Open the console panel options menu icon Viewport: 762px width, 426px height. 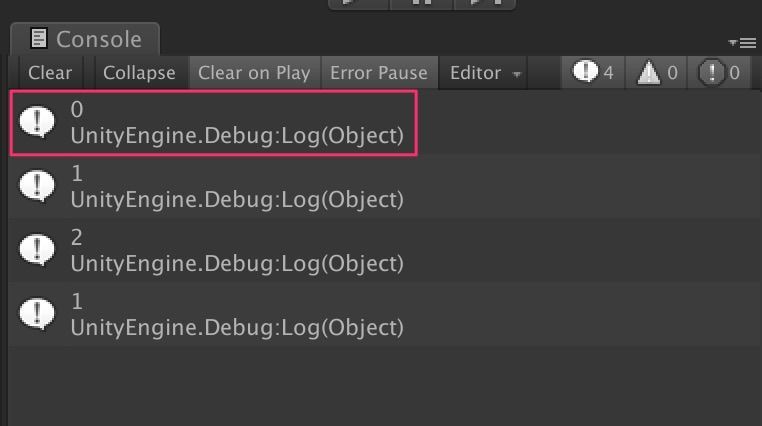point(742,43)
